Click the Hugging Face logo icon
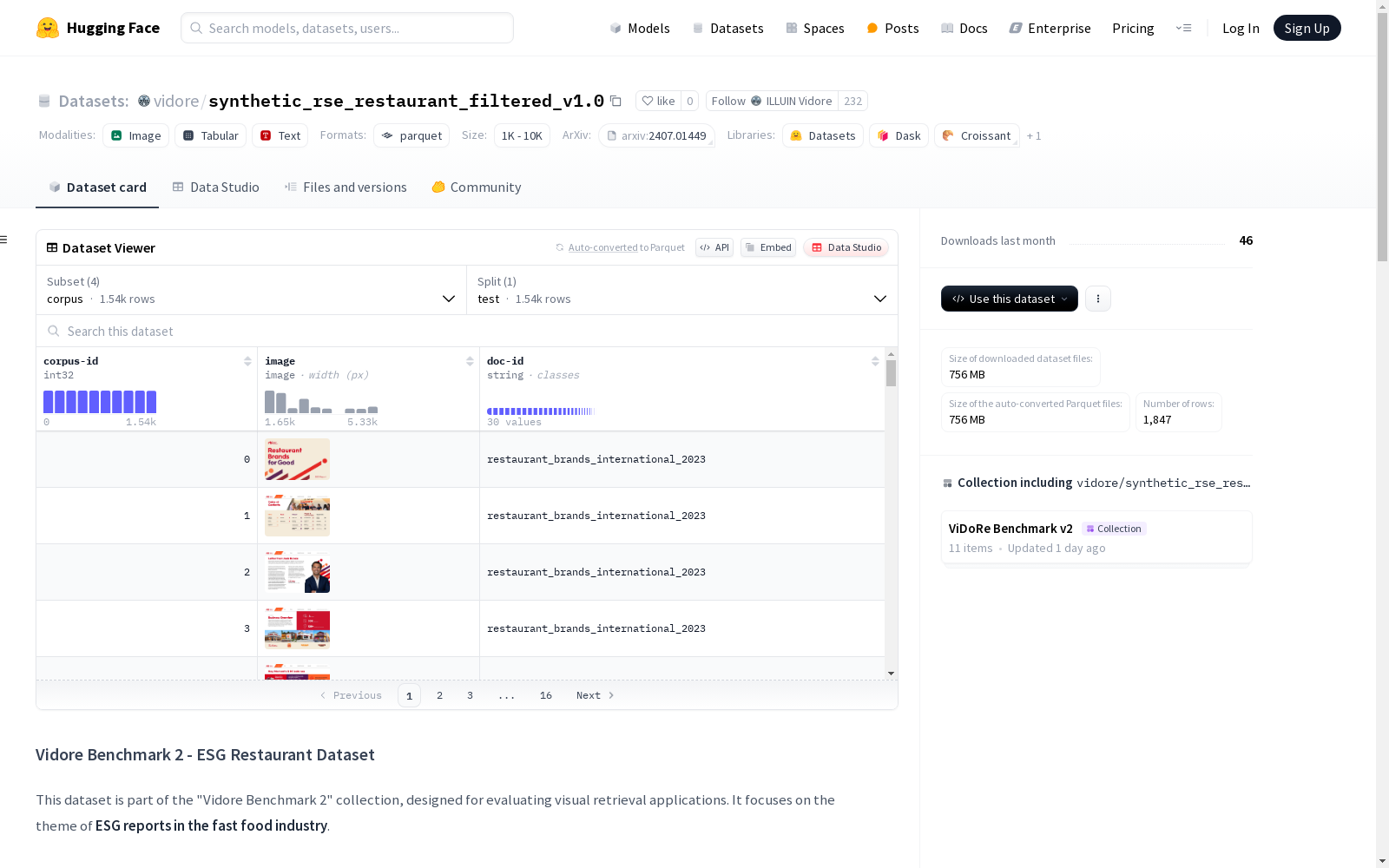1389x868 pixels. click(x=48, y=28)
